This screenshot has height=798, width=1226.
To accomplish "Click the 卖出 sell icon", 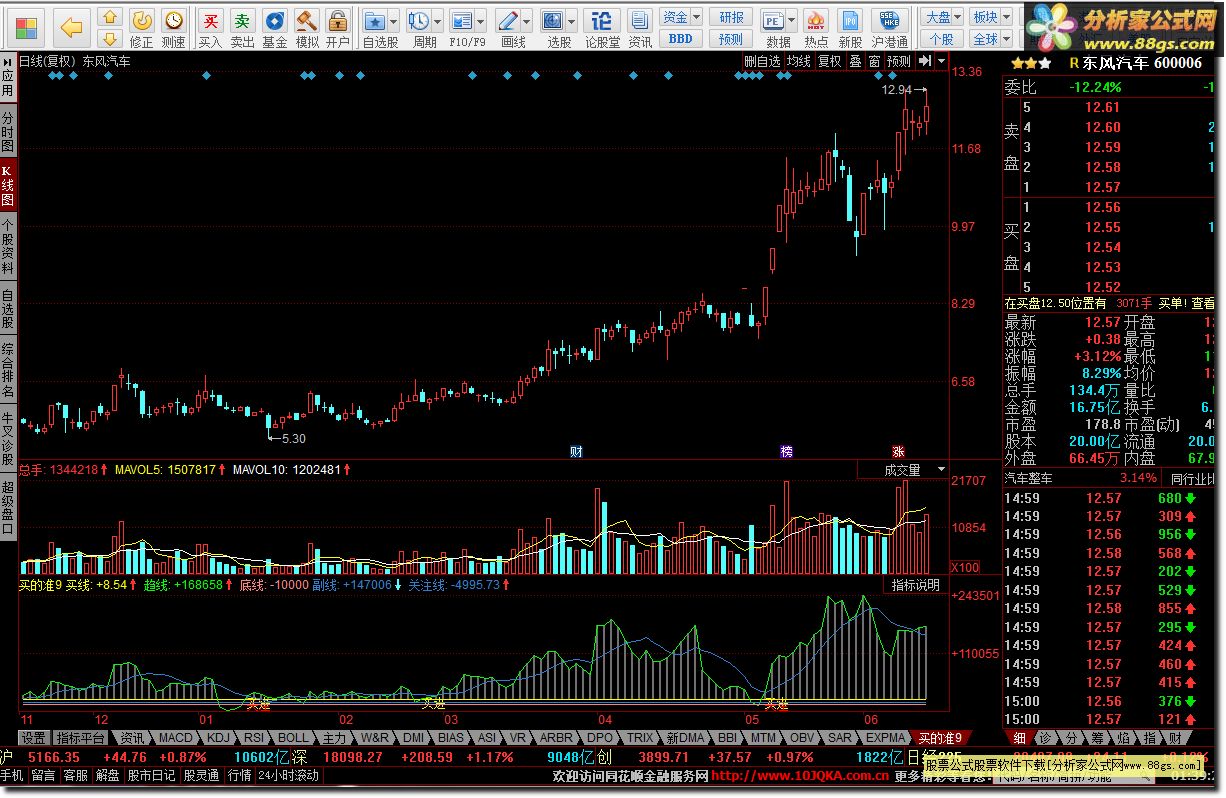I will pos(242,20).
